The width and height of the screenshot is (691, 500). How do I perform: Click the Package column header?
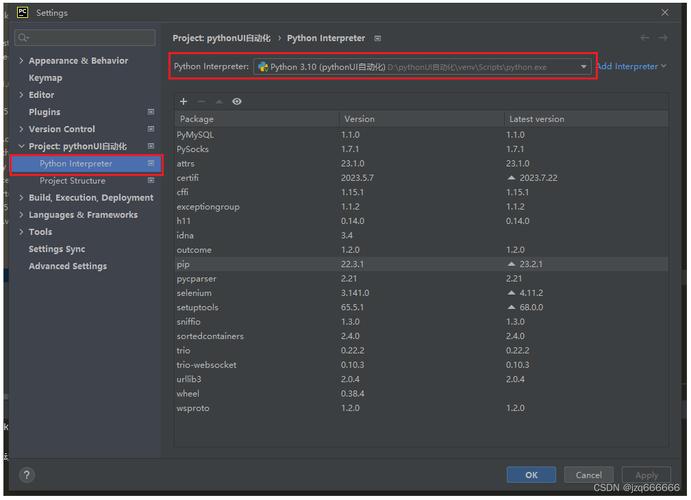click(257, 119)
